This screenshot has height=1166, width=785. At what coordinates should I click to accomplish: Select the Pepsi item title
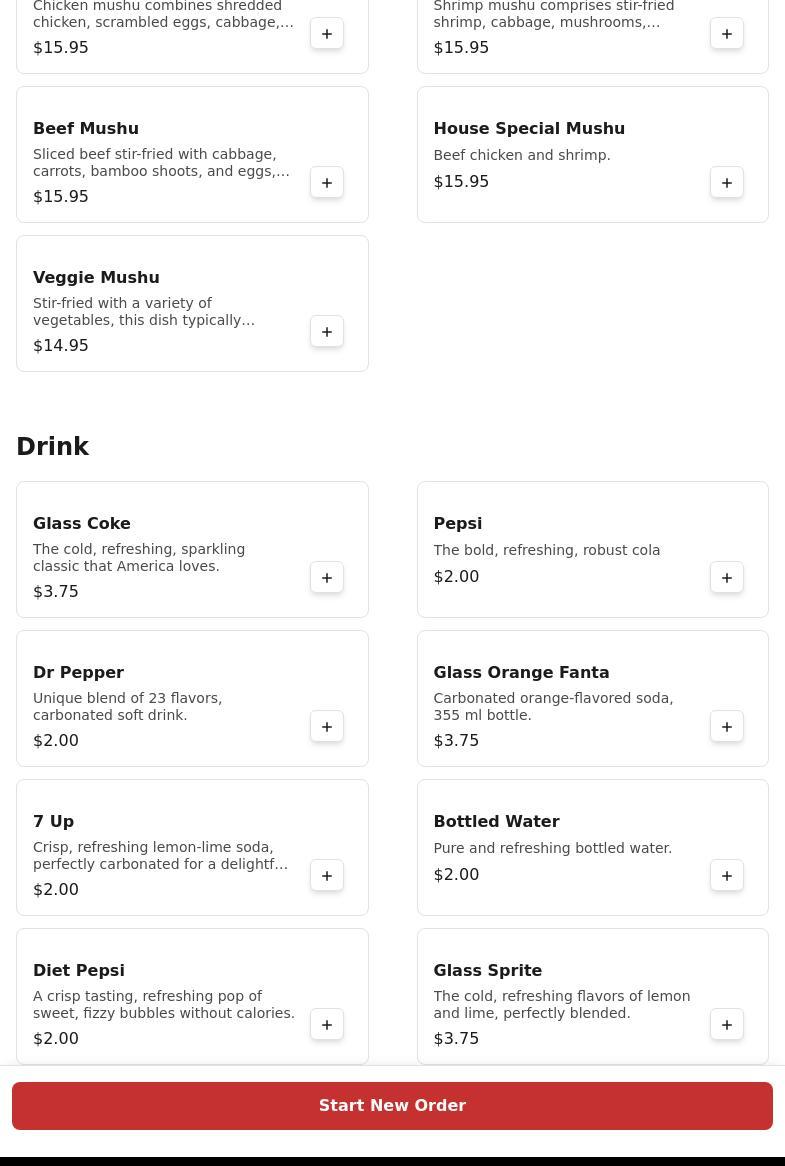[457, 524]
